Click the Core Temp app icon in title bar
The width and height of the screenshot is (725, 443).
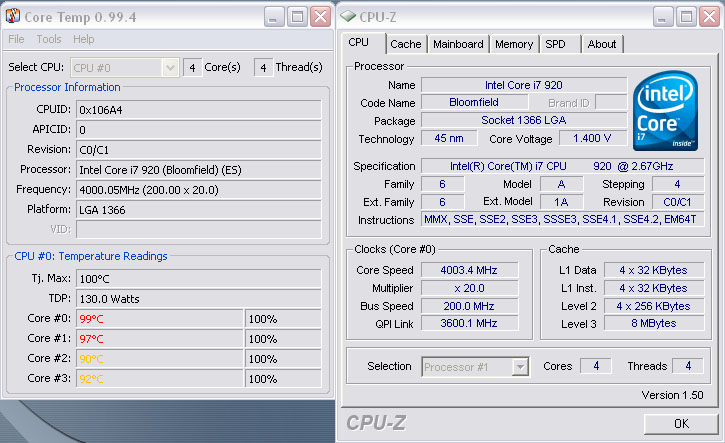(12, 16)
